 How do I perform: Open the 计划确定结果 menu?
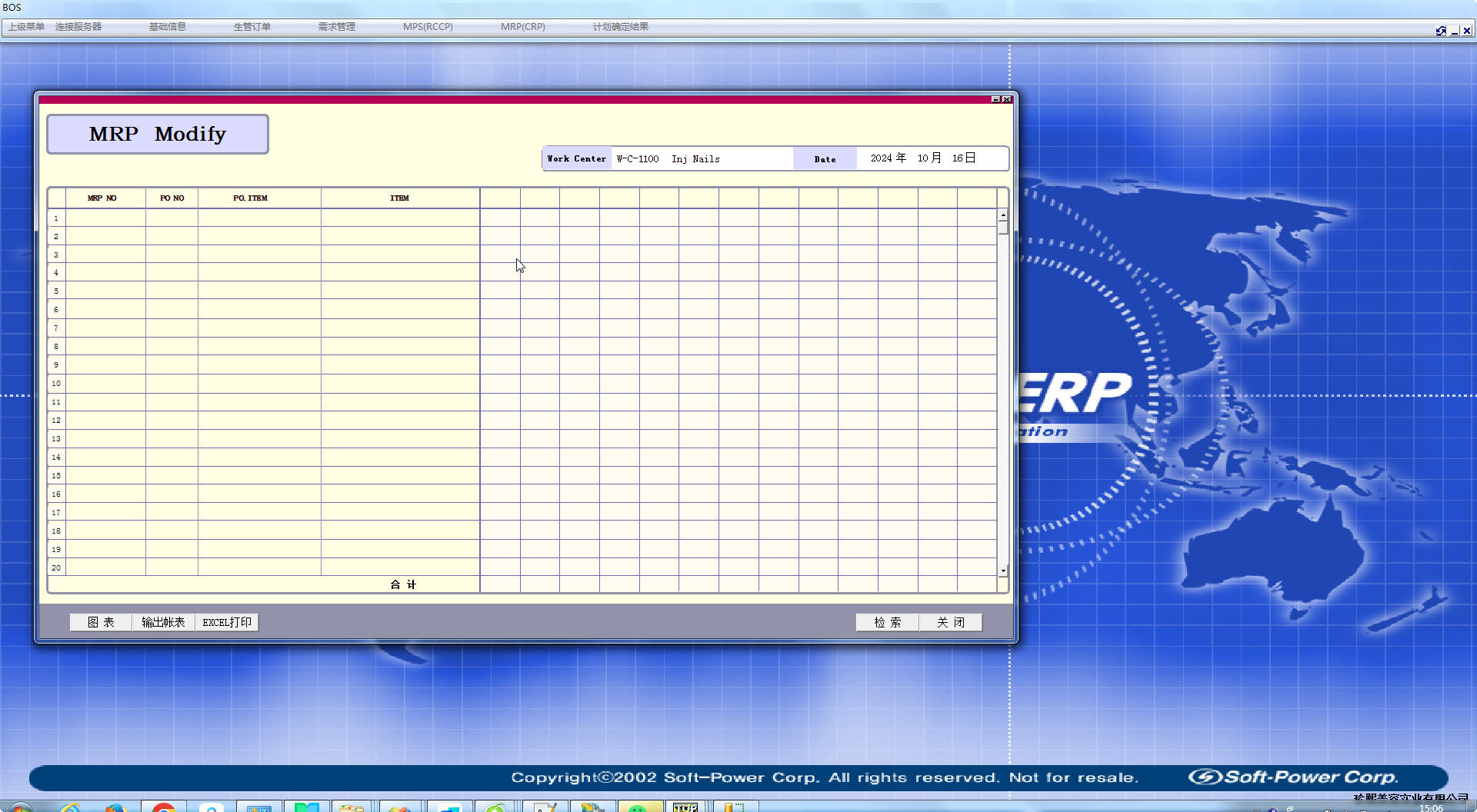click(620, 27)
